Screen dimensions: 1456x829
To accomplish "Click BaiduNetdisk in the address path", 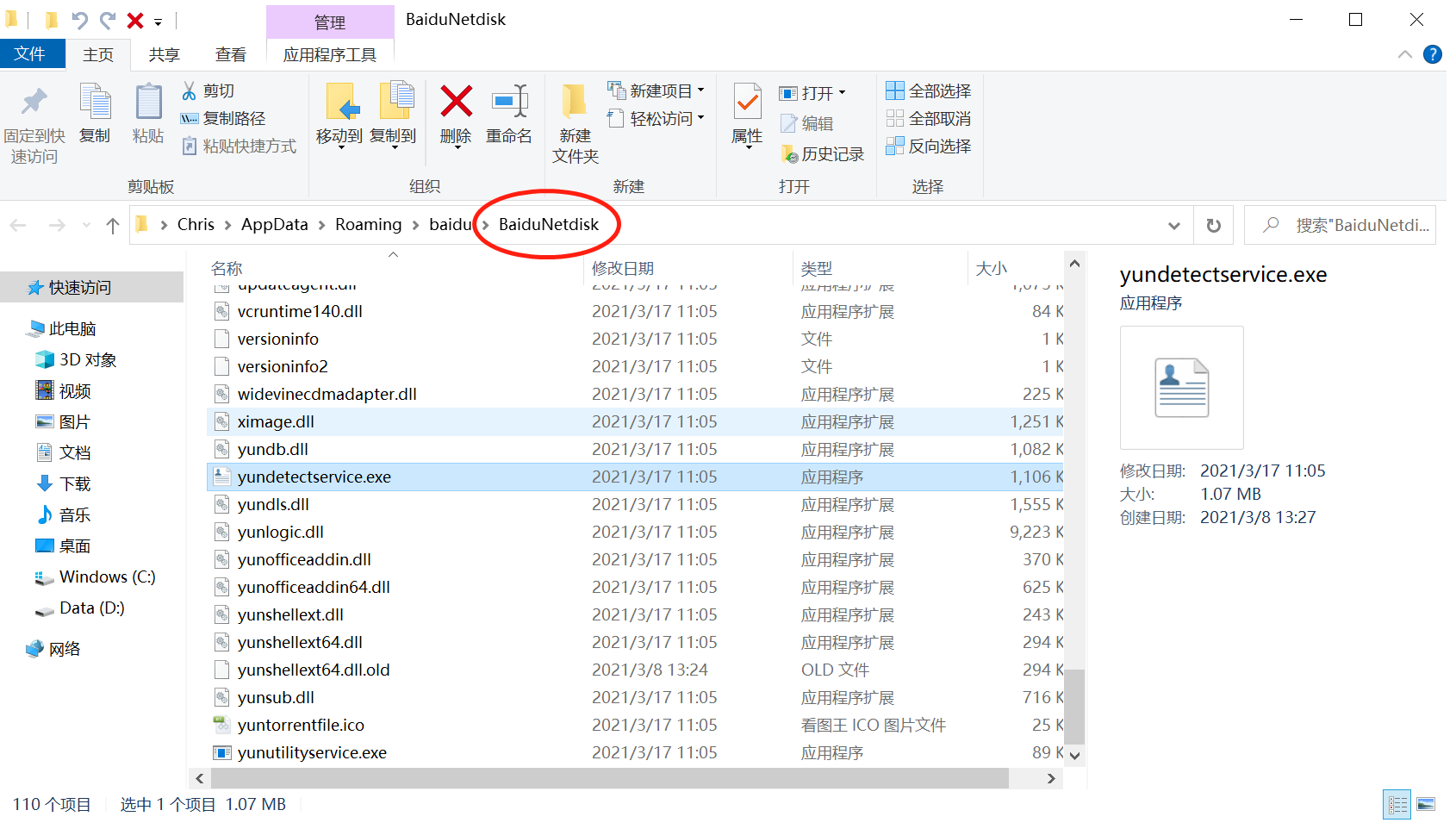I will click(549, 225).
